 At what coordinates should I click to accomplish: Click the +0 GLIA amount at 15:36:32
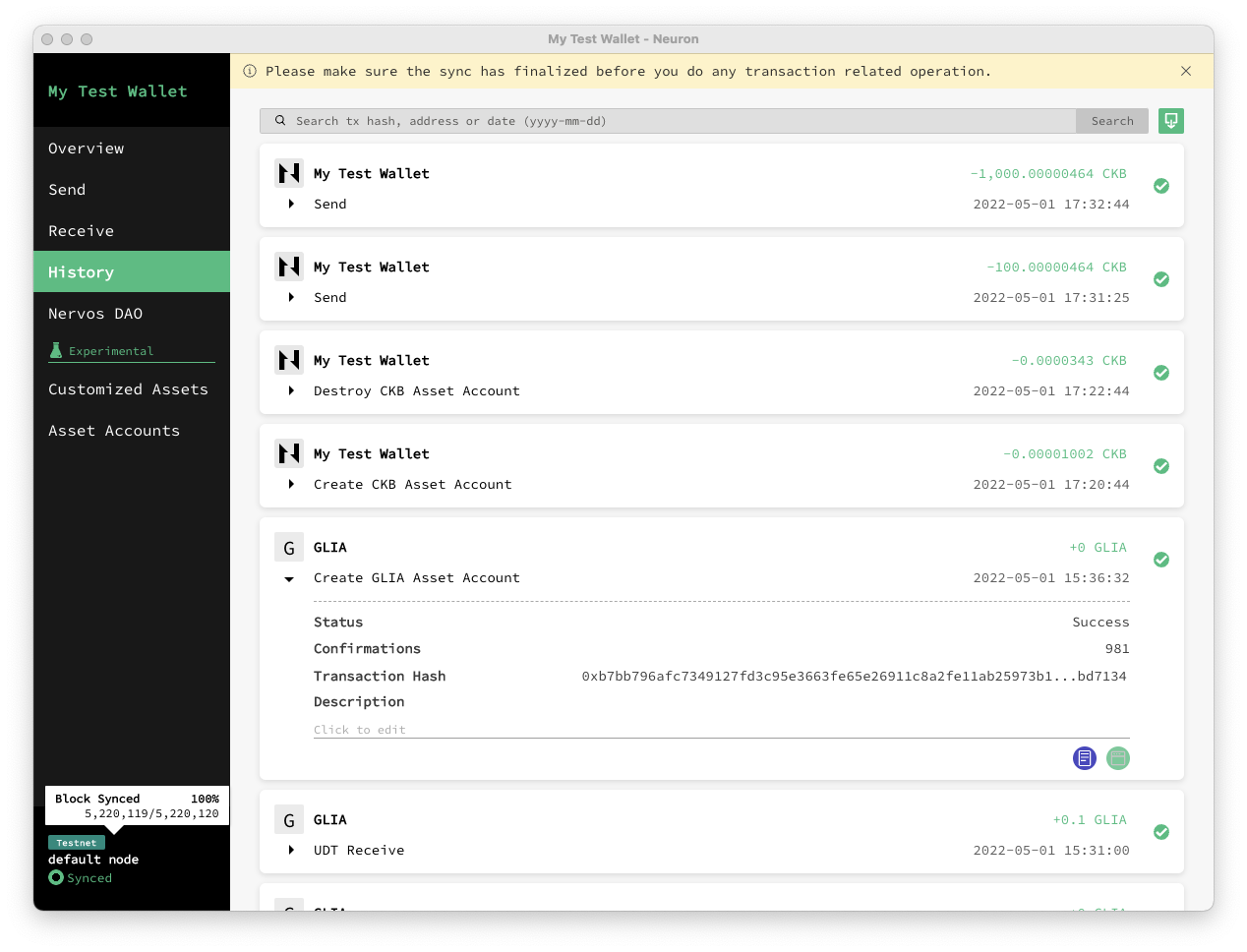point(1098,547)
